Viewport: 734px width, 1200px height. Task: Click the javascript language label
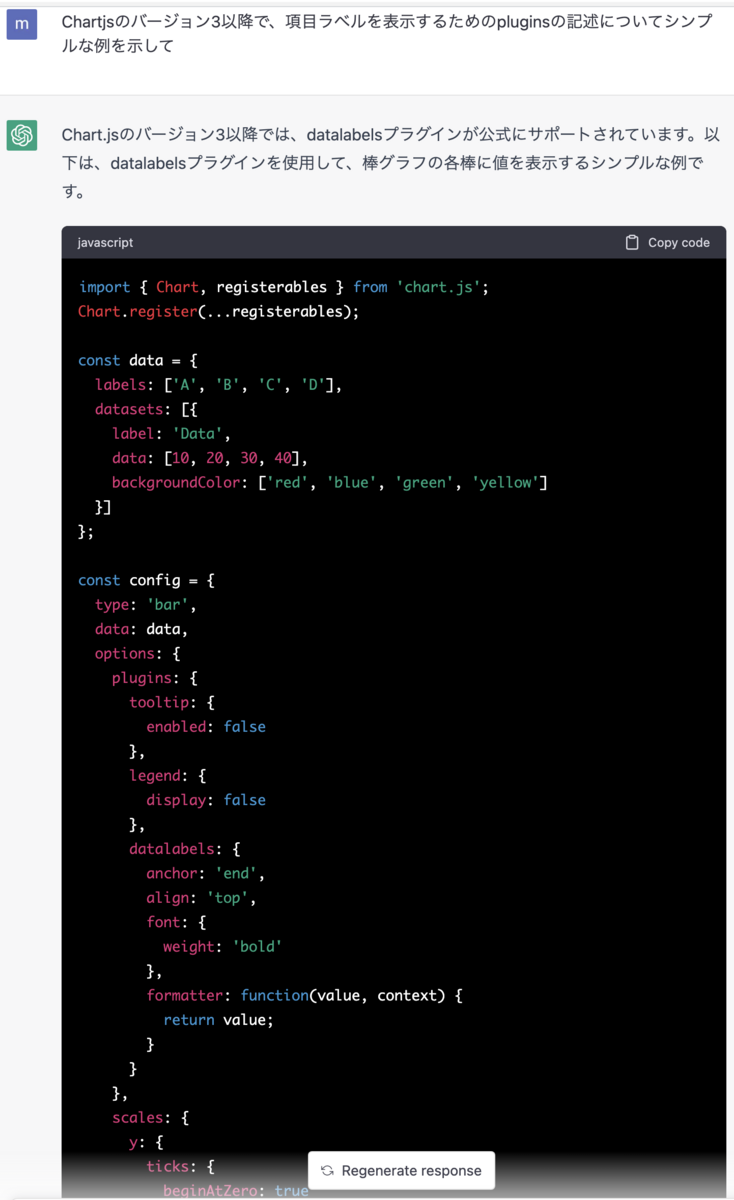[105, 242]
